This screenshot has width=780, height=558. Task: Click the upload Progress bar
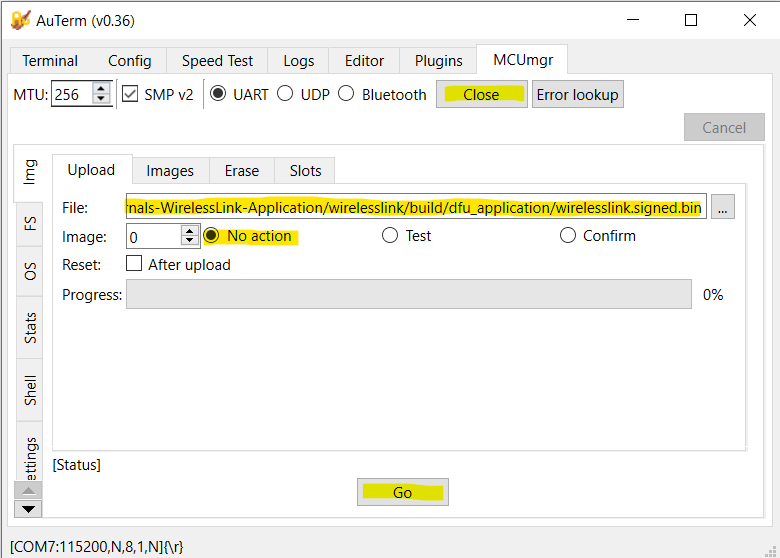click(x=408, y=294)
